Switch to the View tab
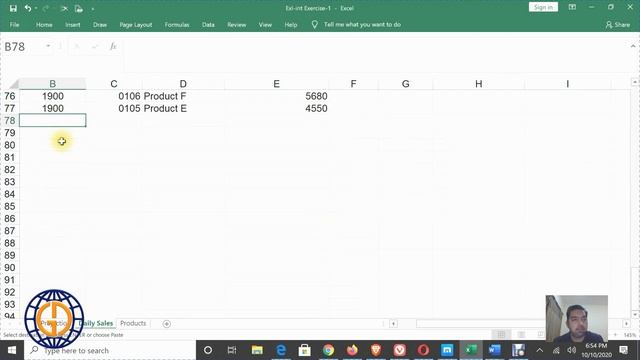 point(265,24)
